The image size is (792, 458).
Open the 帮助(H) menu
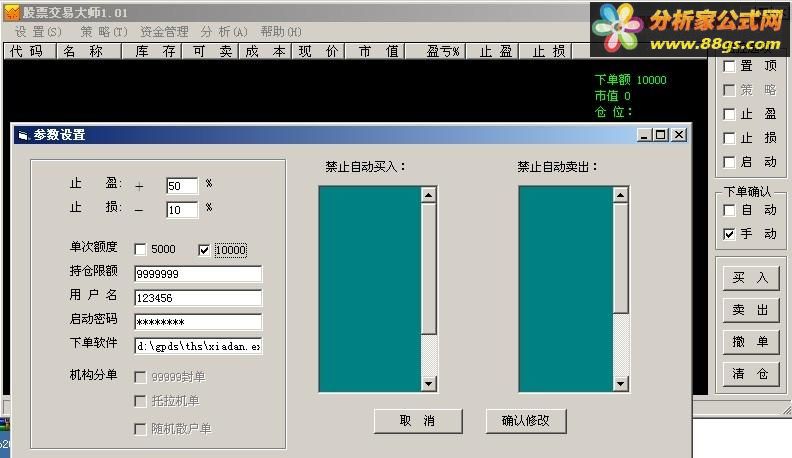[281, 32]
